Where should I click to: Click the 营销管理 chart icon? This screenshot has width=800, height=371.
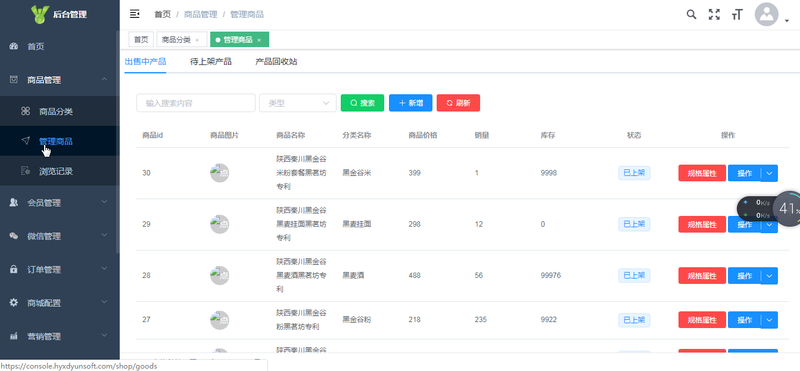[14, 336]
